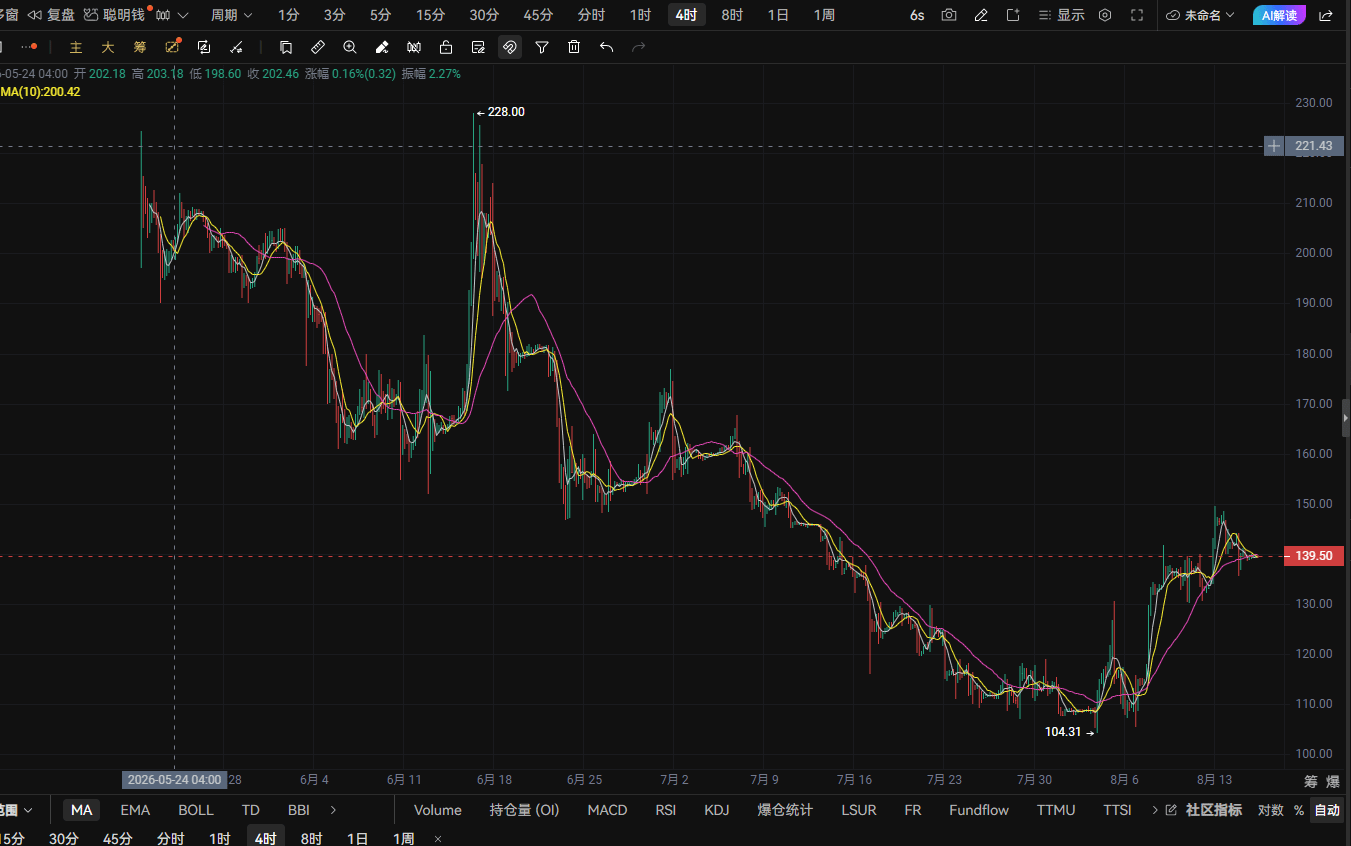Toggle the 主 main indicator button
Image resolution: width=1351 pixels, height=846 pixels.
coord(76,47)
